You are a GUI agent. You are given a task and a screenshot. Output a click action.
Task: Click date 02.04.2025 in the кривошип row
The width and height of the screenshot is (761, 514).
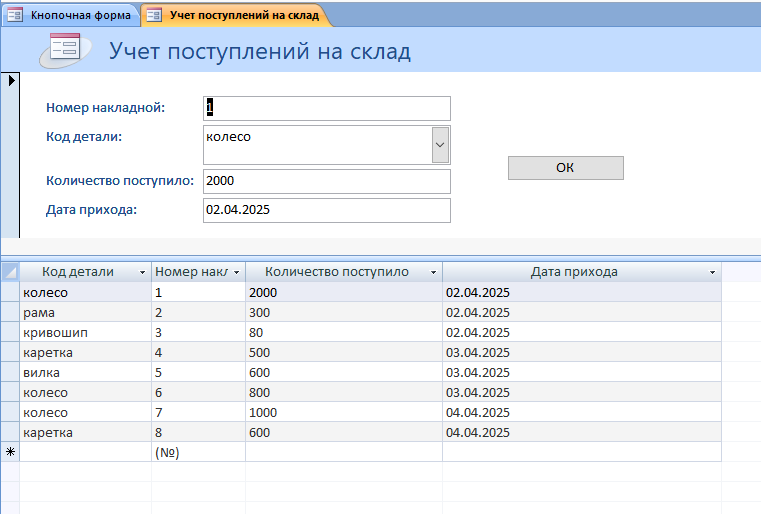pyautogui.click(x=581, y=332)
